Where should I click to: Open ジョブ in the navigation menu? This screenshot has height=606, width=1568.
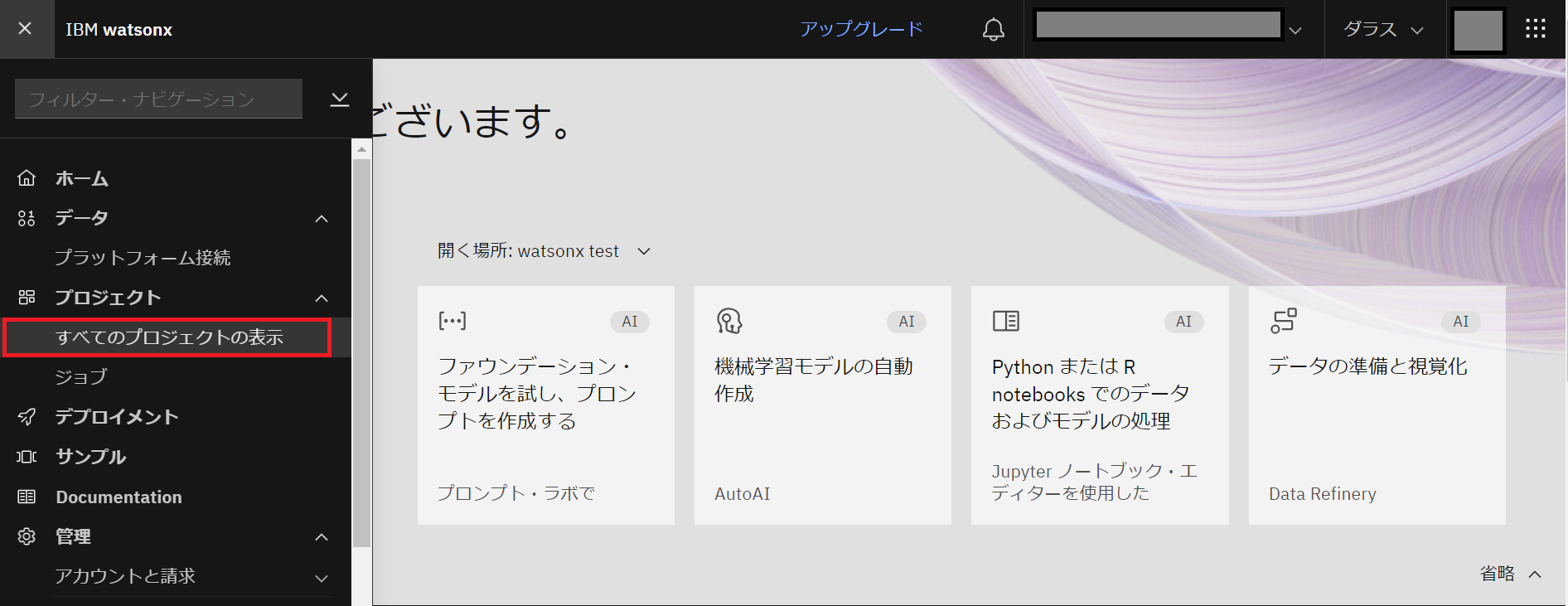point(81,377)
